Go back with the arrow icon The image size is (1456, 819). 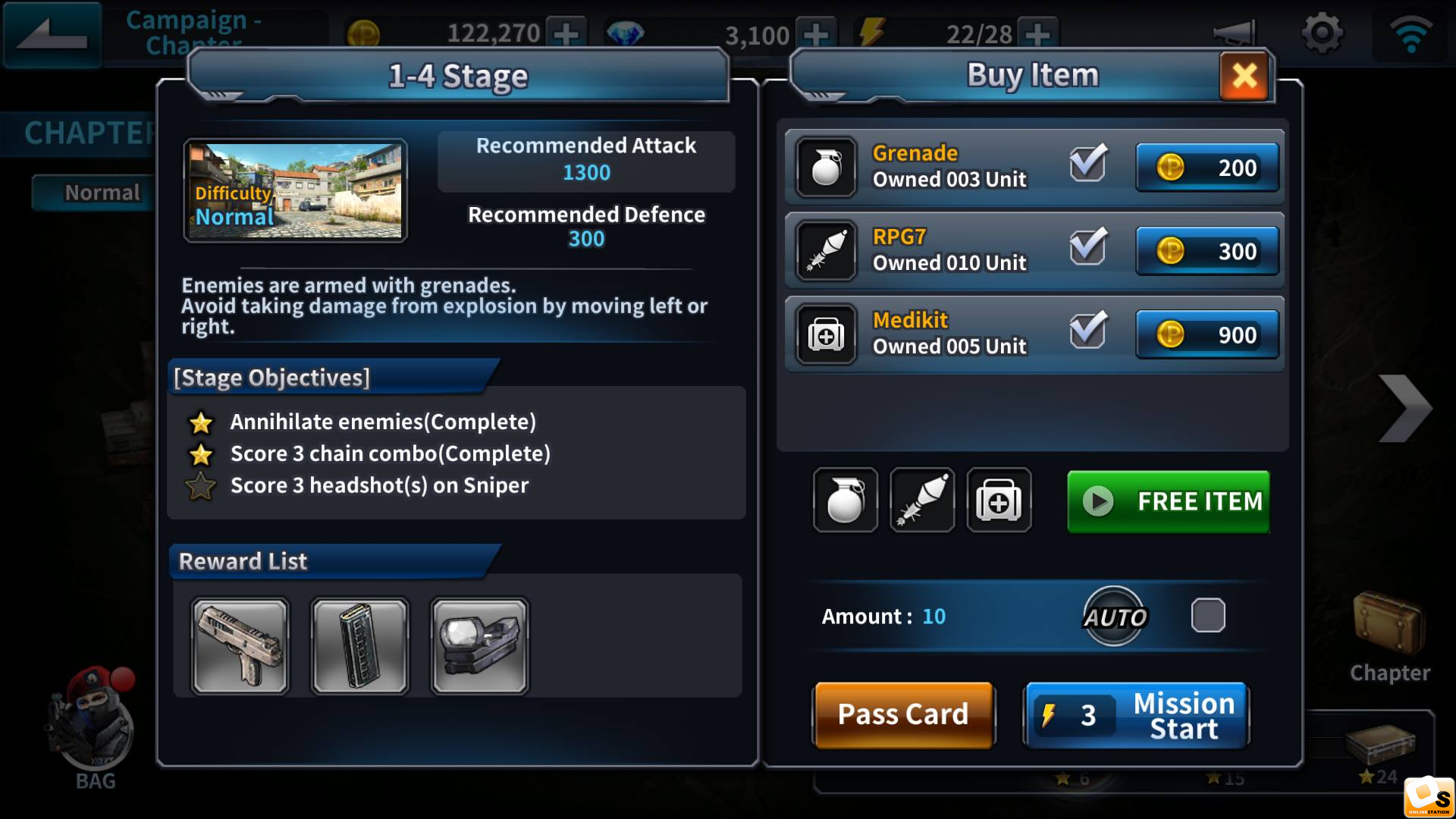(x=52, y=35)
